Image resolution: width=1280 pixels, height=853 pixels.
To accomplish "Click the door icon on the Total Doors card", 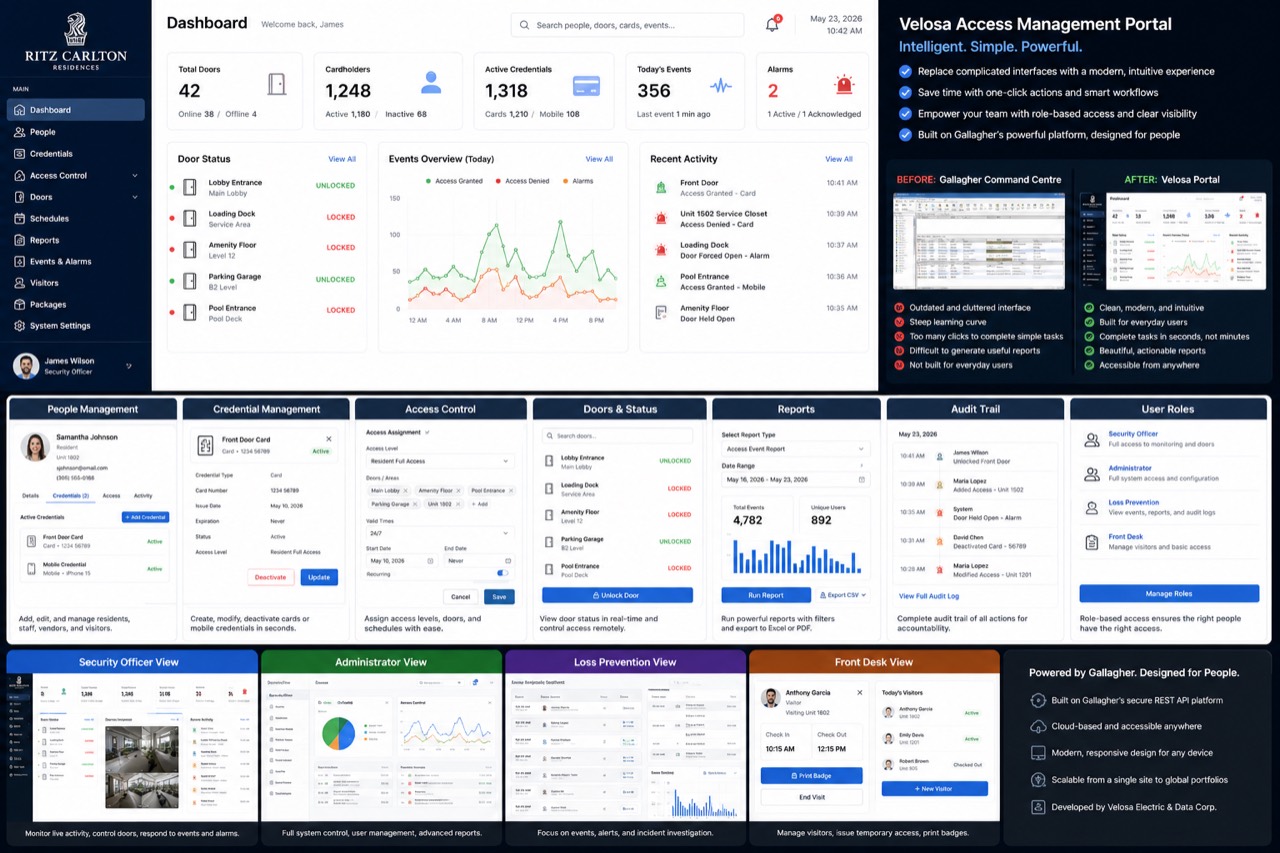I will 277,84.
